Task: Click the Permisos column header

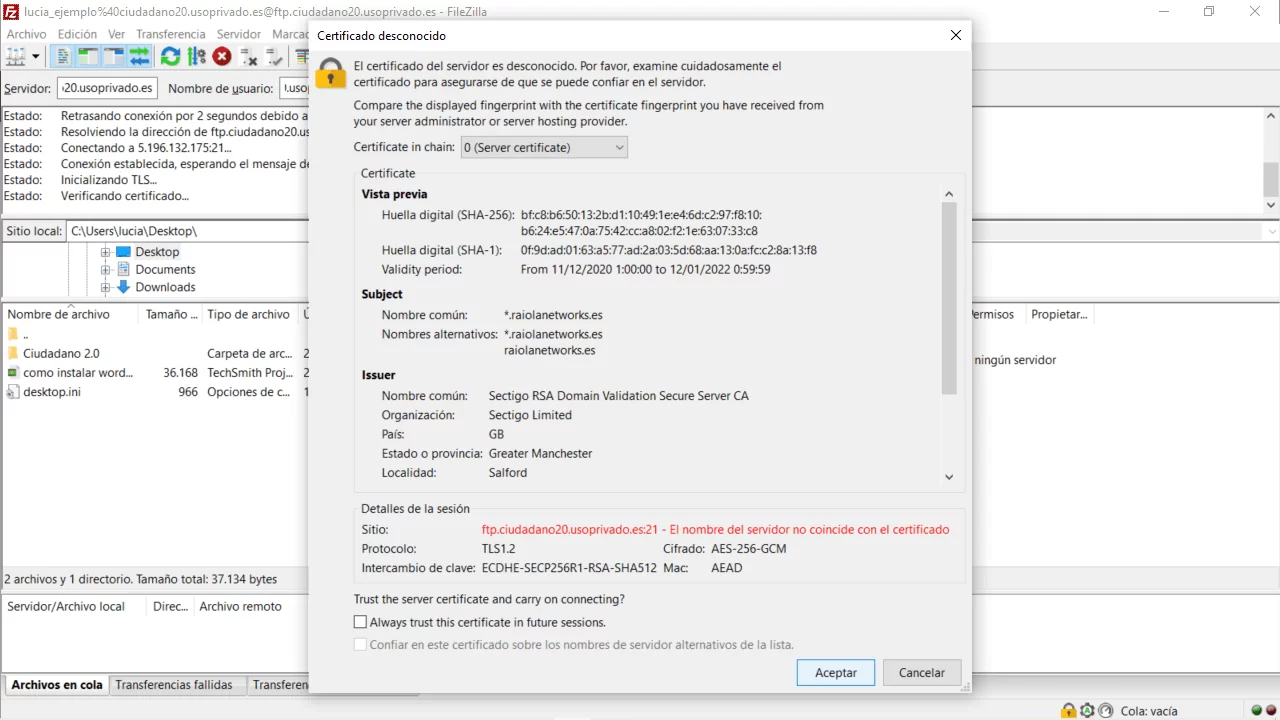Action: tap(991, 314)
